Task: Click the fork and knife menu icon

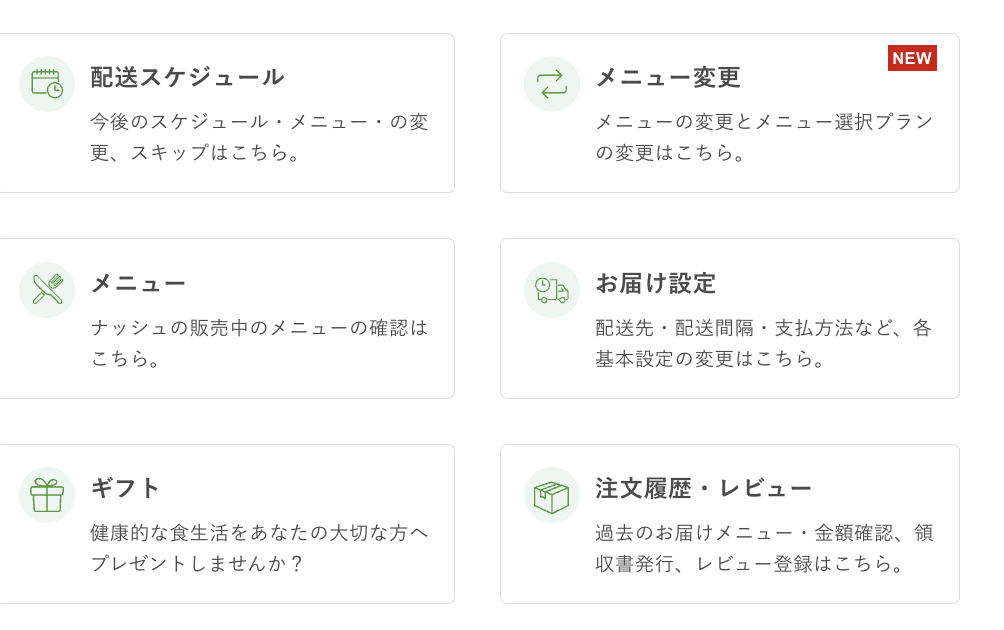Action: [47, 290]
